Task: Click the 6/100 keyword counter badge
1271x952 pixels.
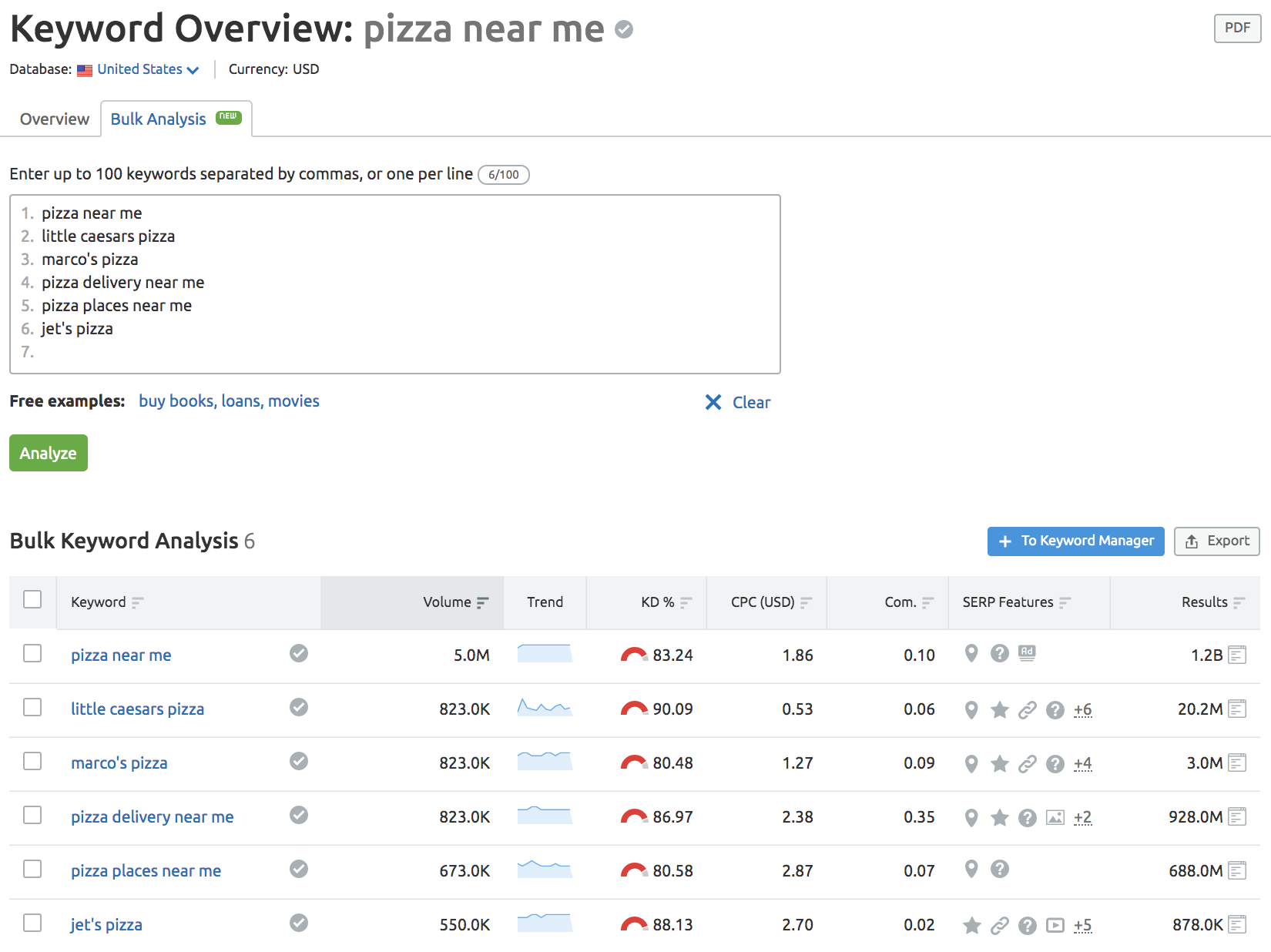Action: 504,175
